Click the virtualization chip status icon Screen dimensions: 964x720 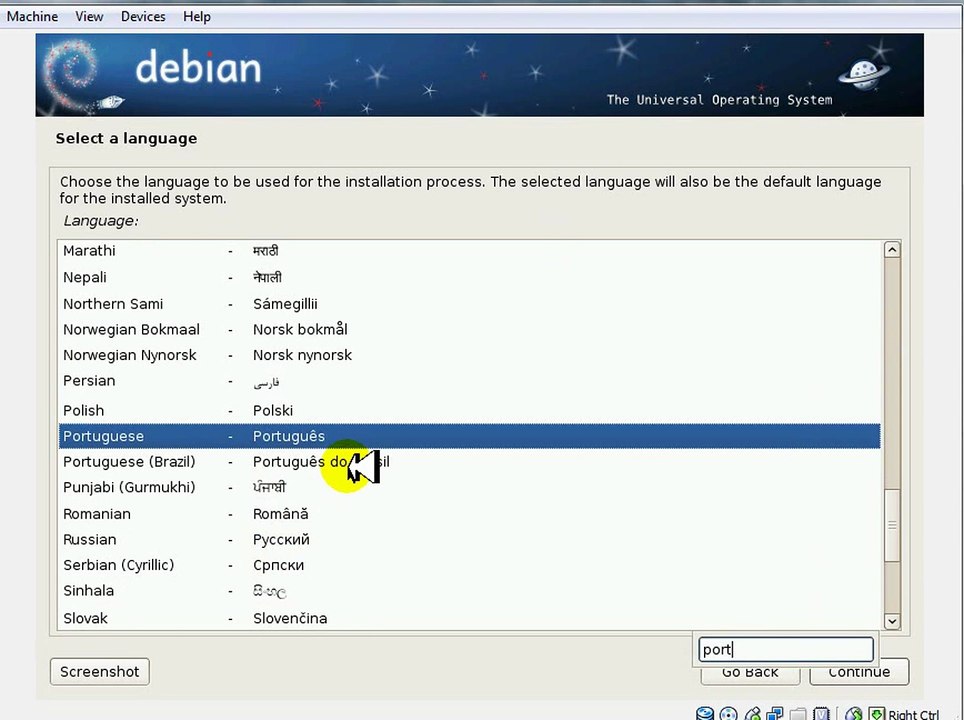(x=821, y=713)
